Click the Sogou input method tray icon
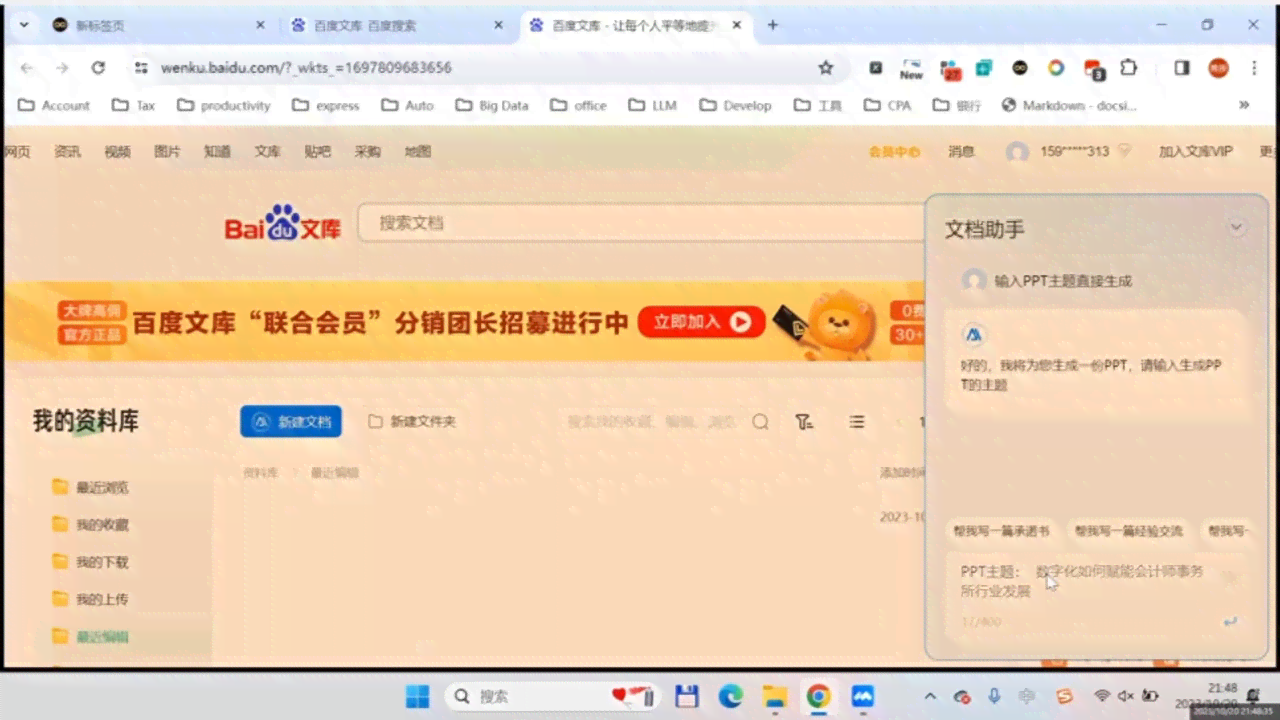Screen dimensions: 1280x720 tap(1065, 696)
